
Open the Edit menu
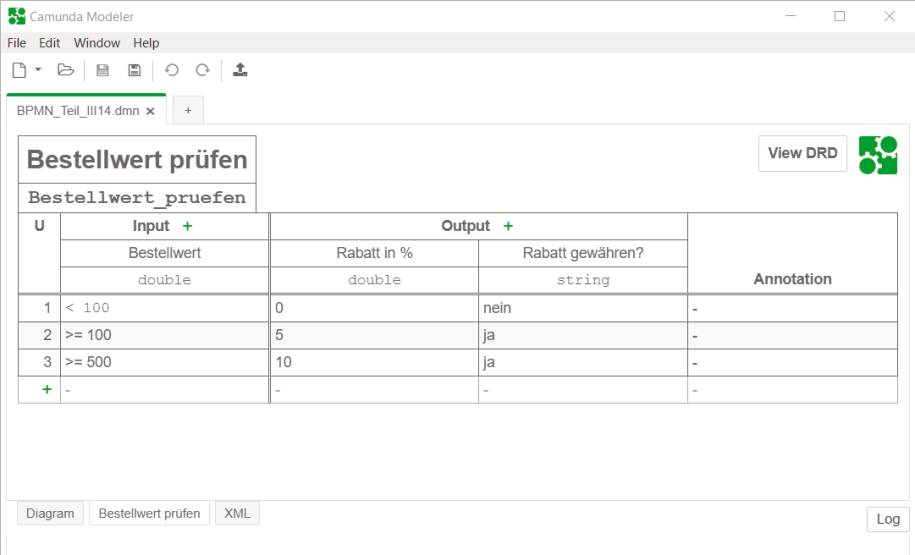[x=49, y=43]
